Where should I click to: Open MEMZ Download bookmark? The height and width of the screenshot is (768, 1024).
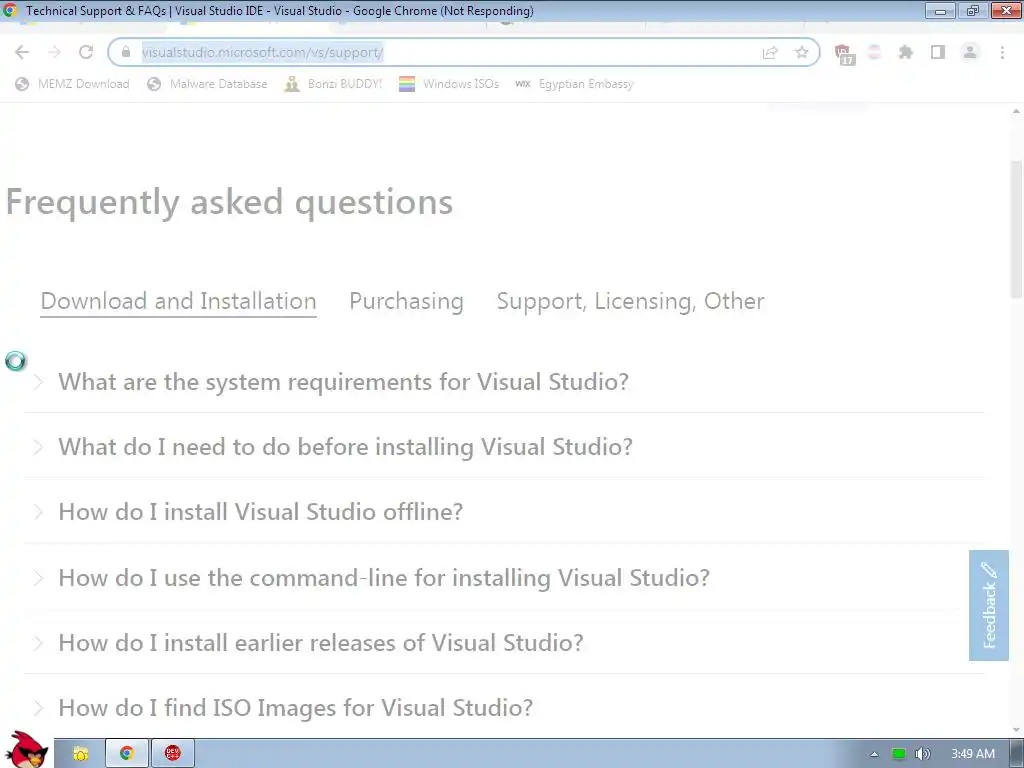pyautogui.click(x=72, y=84)
